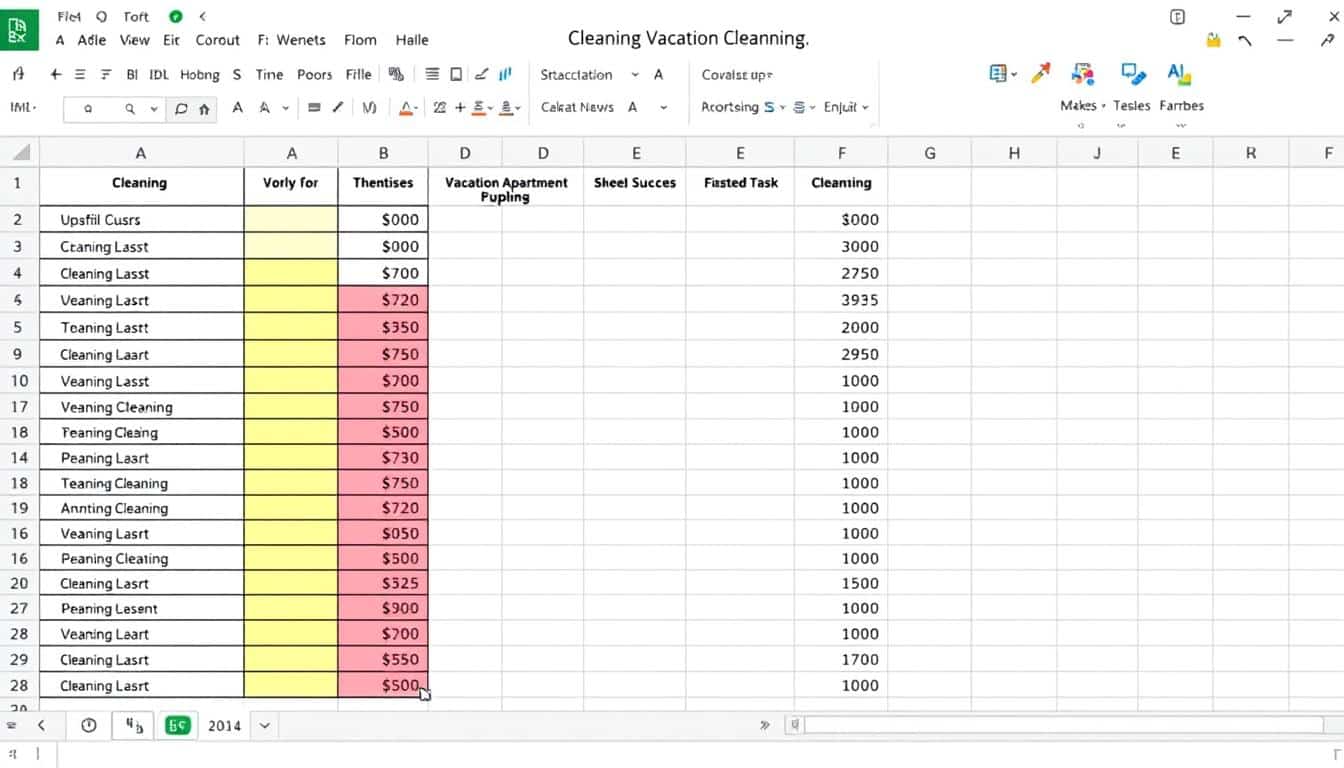Open the Corout menu
Image resolution: width=1344 pixels, height=768 pixels.
[x=217, y=40]
